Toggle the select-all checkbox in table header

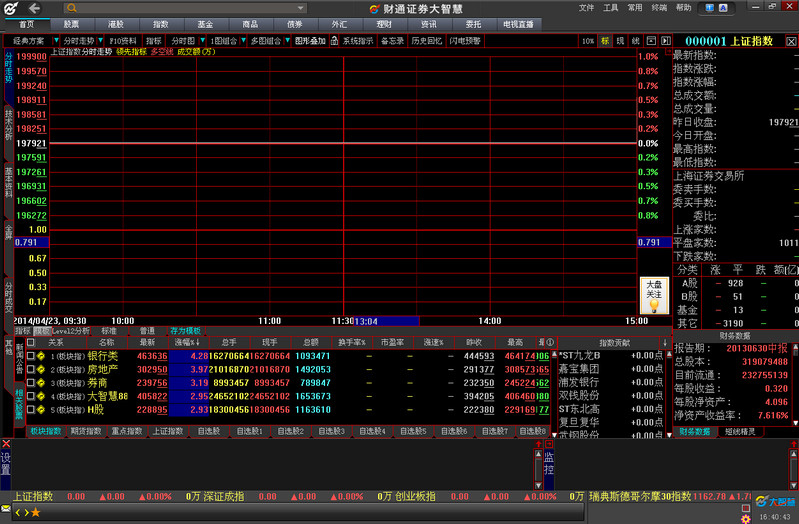(31, 342)
